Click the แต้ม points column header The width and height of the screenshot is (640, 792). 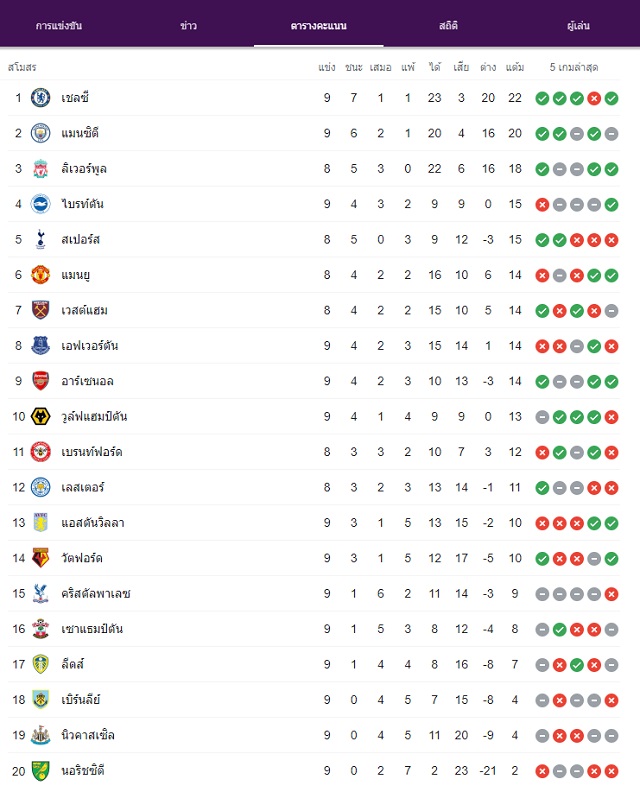[x=515, y=67]
